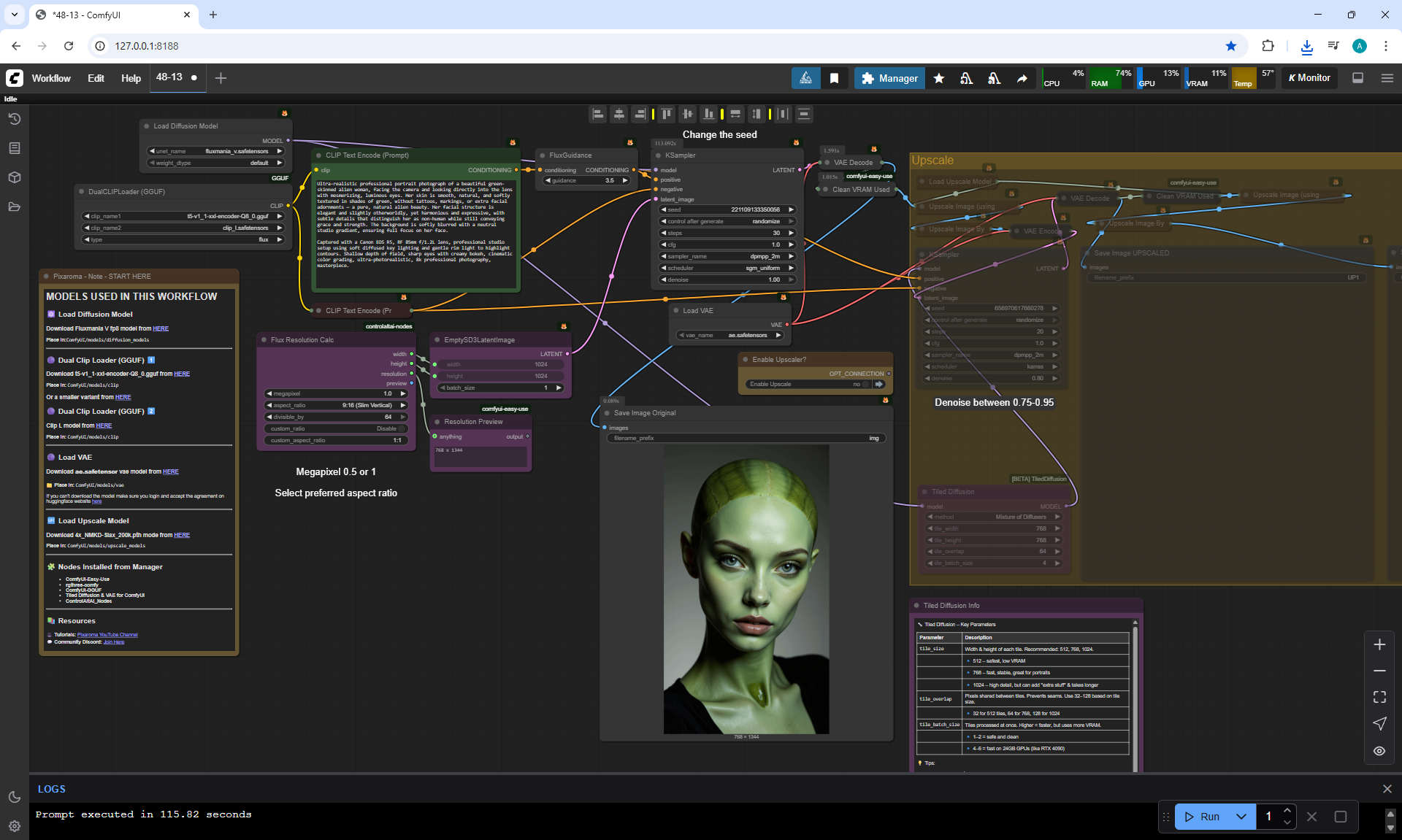Viewport: 1402px width, 840px height.
Task: Click the fit view icon
Action: pos(1379,697)
